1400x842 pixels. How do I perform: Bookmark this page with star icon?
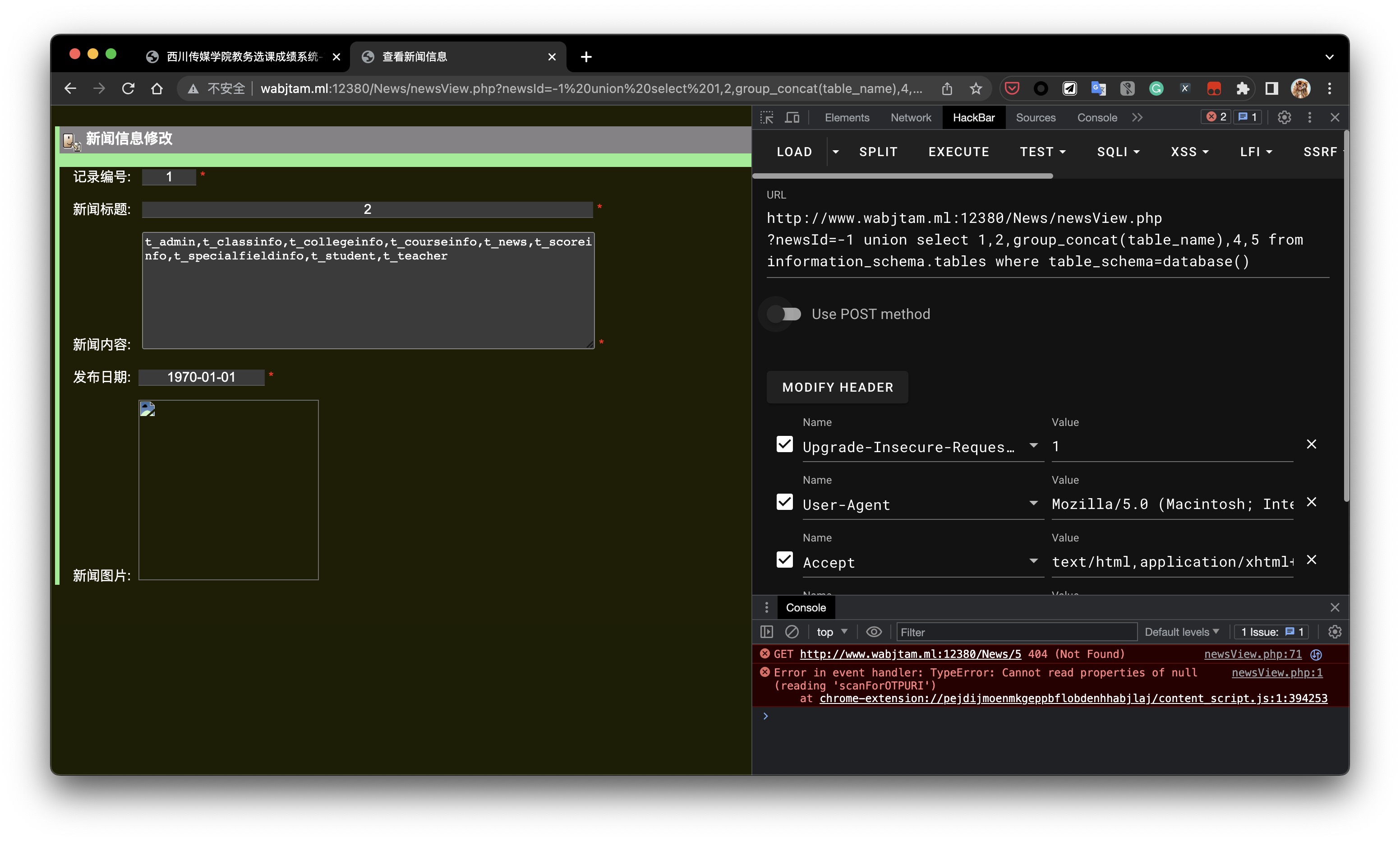(975, 88)
